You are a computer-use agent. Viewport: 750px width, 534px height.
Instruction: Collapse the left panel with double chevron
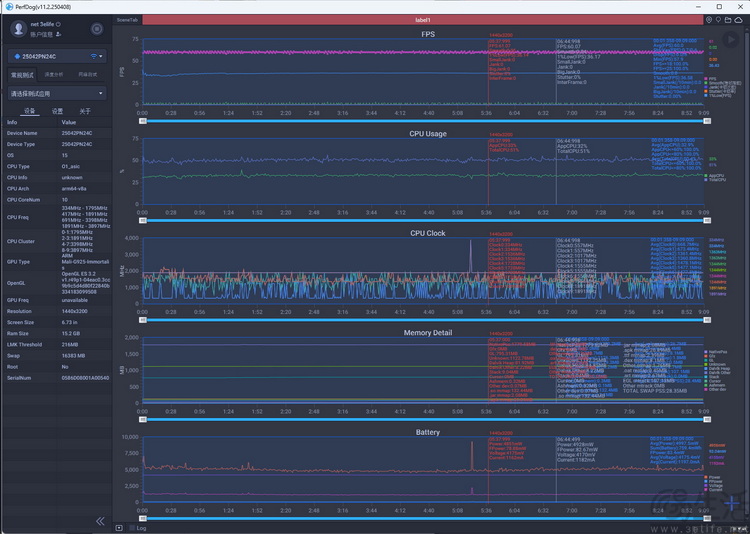pyautogui.click(x=100, y=521)
